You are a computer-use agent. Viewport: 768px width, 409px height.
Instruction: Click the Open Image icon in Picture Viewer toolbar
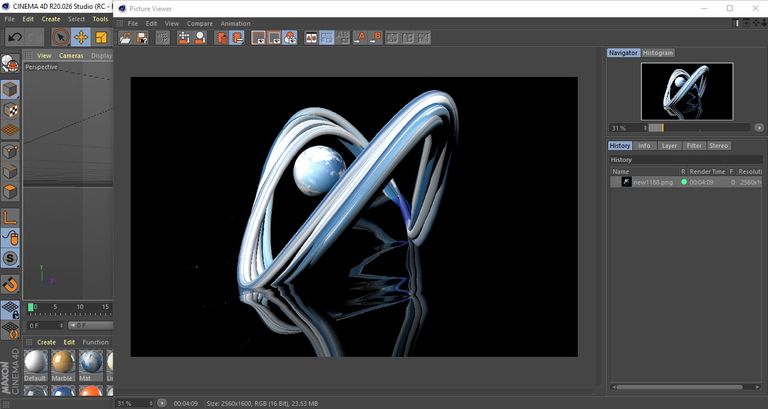[125, 38]
